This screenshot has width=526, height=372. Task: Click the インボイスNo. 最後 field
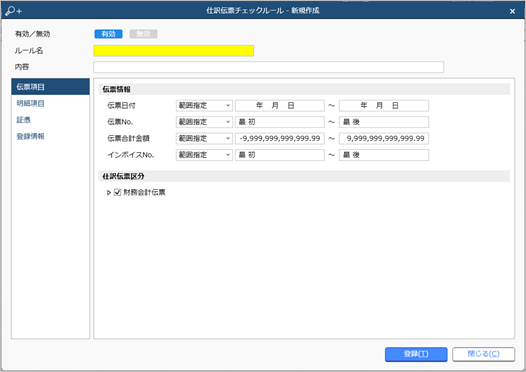pos(384,155)
